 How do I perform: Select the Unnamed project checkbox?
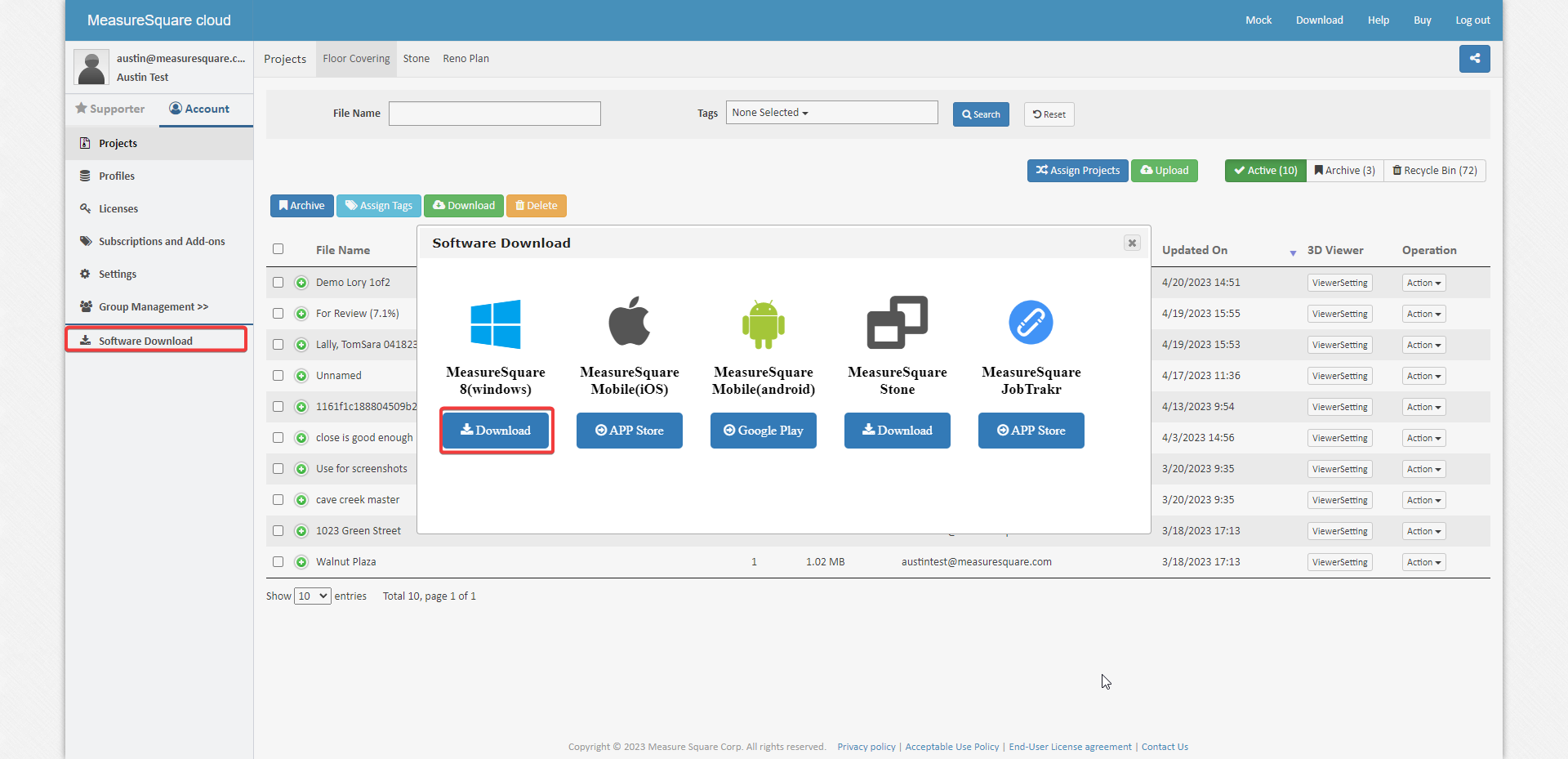278,376
